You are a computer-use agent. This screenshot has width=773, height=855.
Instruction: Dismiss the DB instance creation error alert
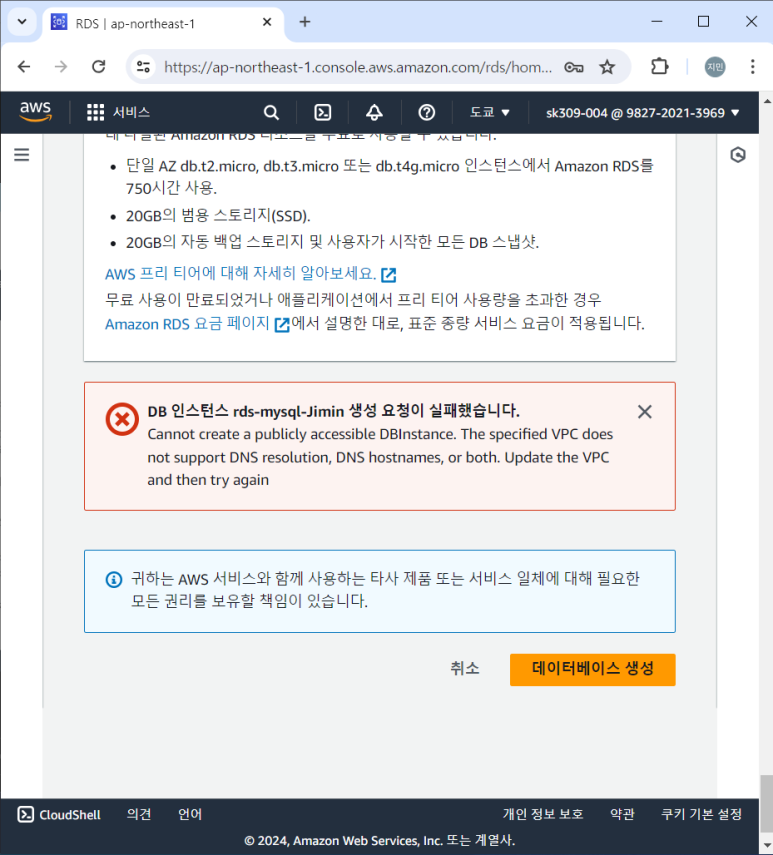coord(644,412)
